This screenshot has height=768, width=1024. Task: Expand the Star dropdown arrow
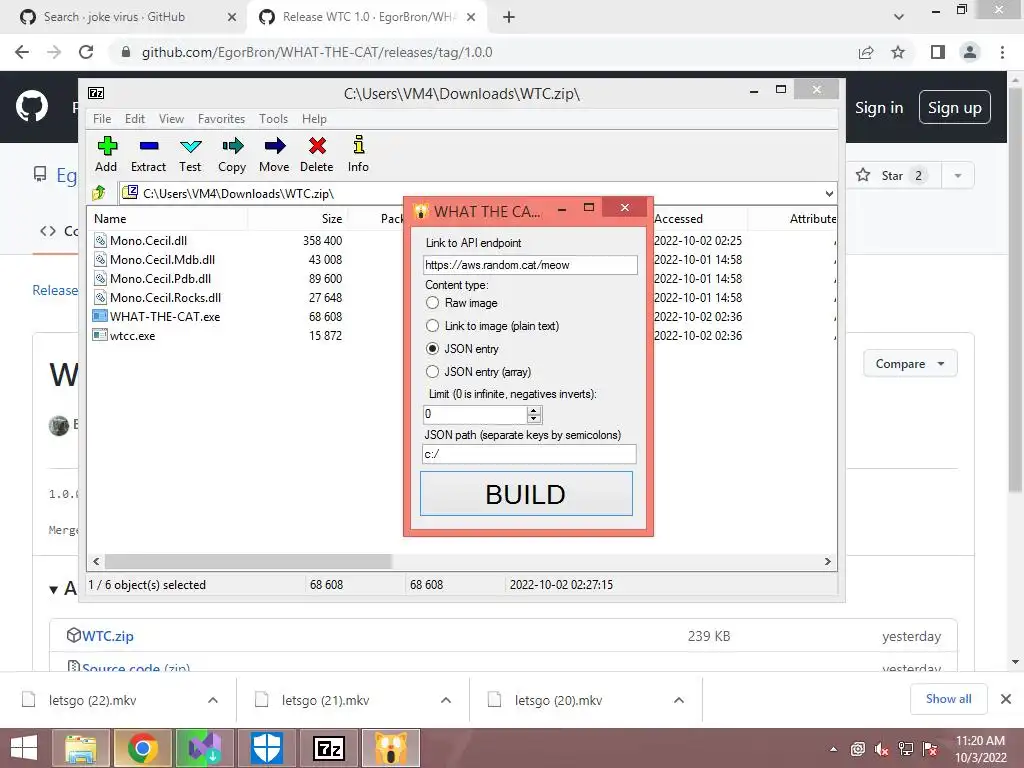pyautogui.click(x=958, y=175)
